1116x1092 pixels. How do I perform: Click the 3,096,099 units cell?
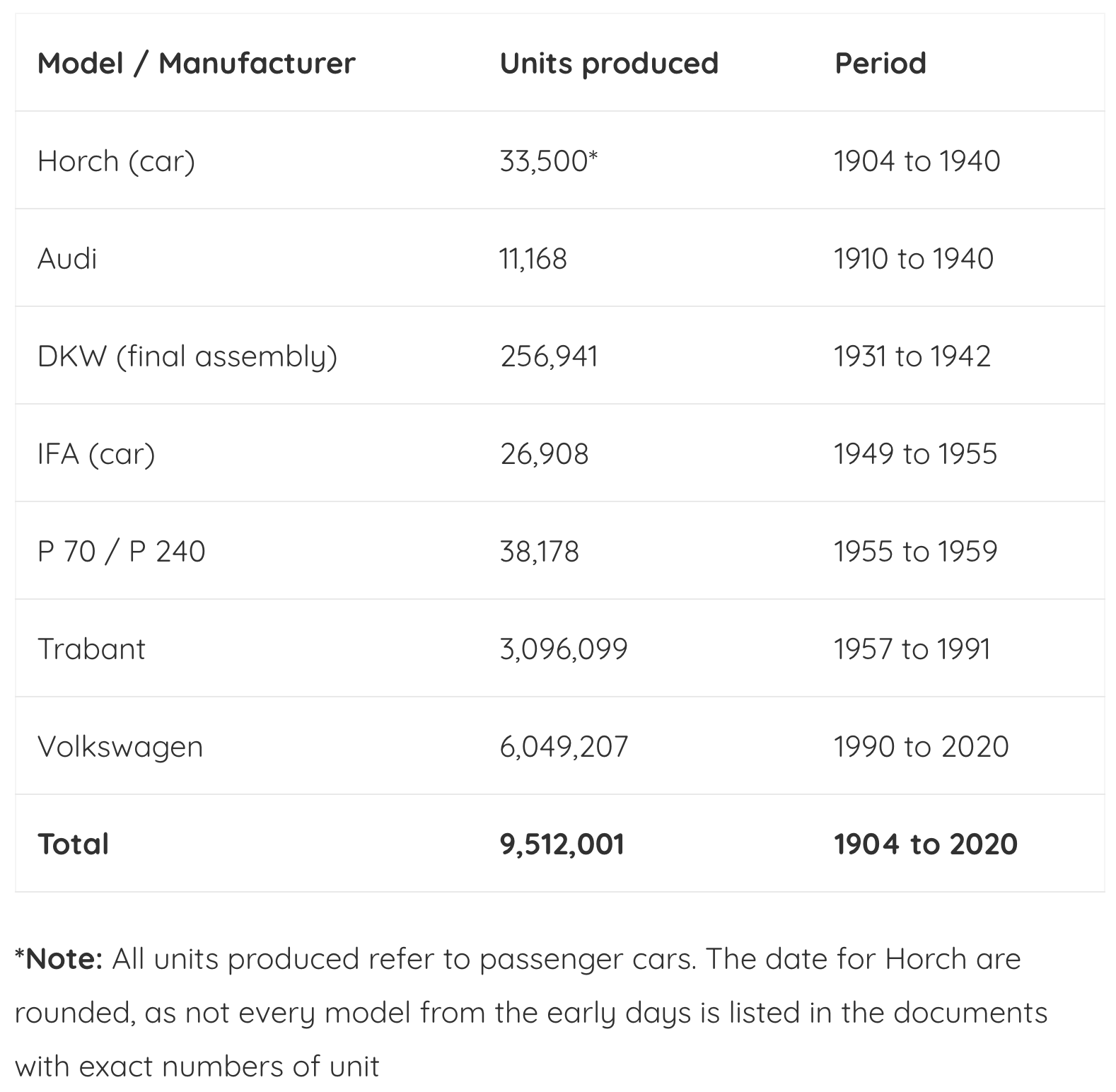[x=564, y=649]
